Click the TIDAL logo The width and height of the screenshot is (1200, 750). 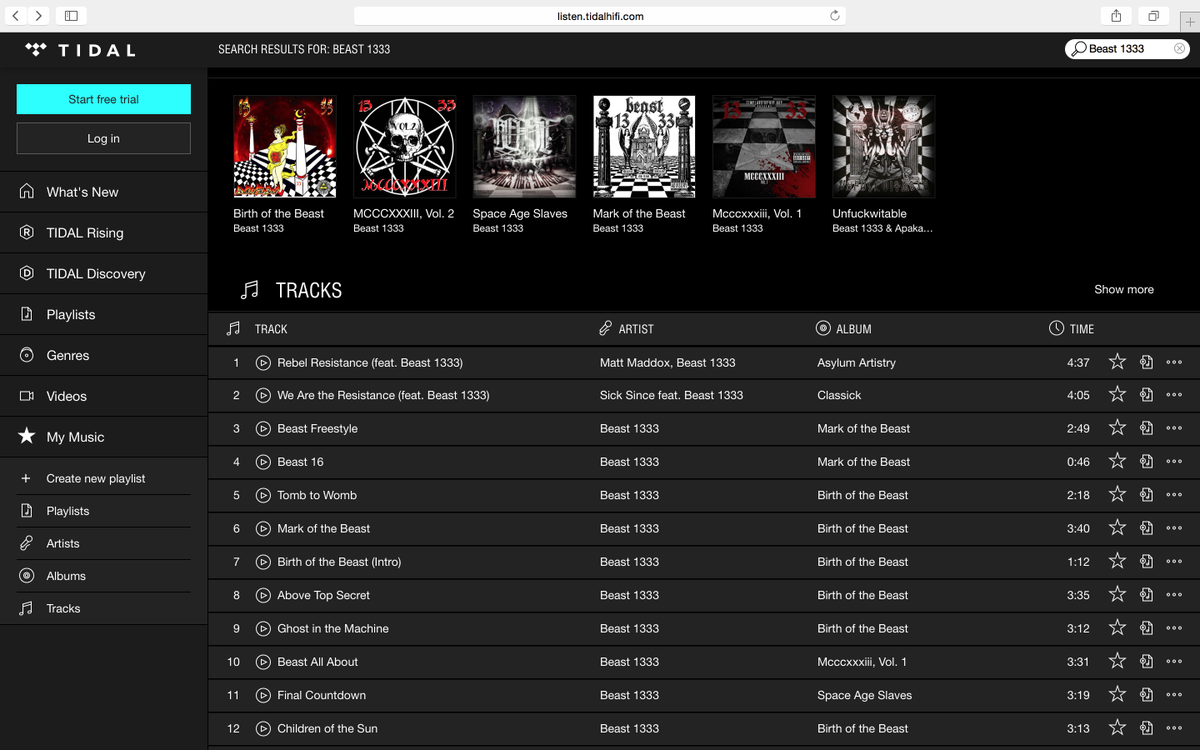[x=80, y=50]
